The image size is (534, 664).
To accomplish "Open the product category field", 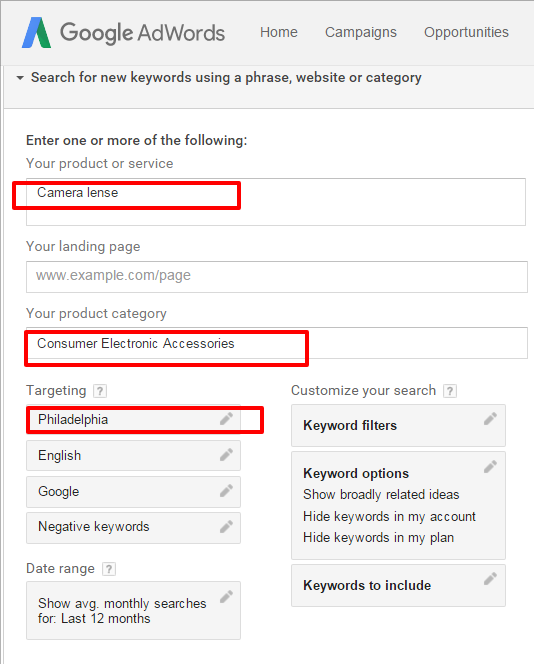I will tap(277, 343).
